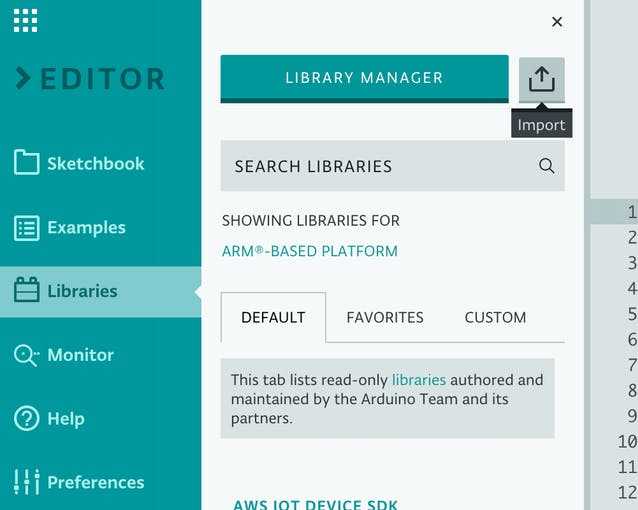Click the Import library upload icon
The width and height of the screenshot is (638, 510).
point(541,79)
